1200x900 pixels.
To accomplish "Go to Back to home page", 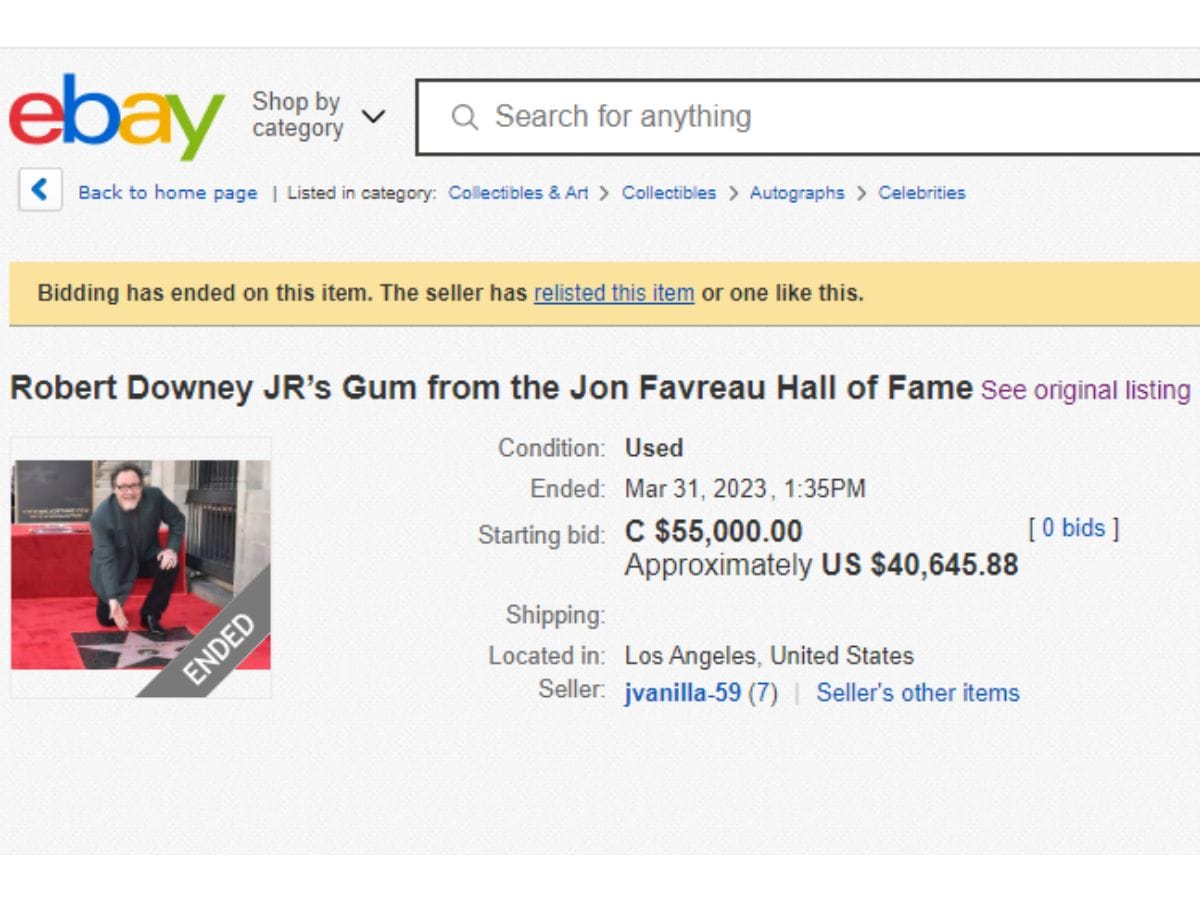I will (167, 193).
